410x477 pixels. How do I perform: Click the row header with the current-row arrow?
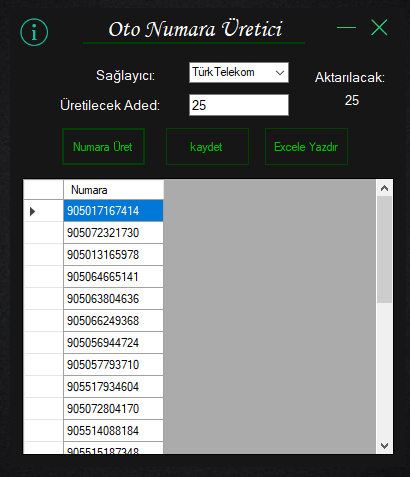[44, 211]
